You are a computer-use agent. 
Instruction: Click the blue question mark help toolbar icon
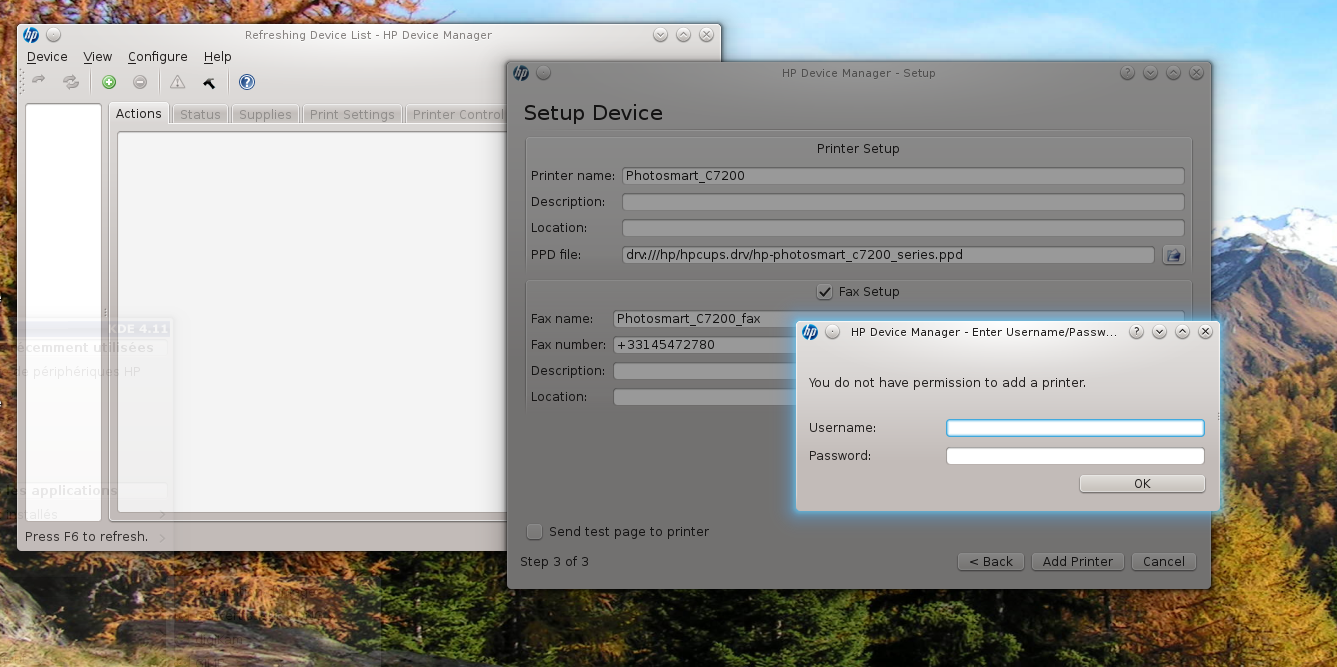point(247,82)
